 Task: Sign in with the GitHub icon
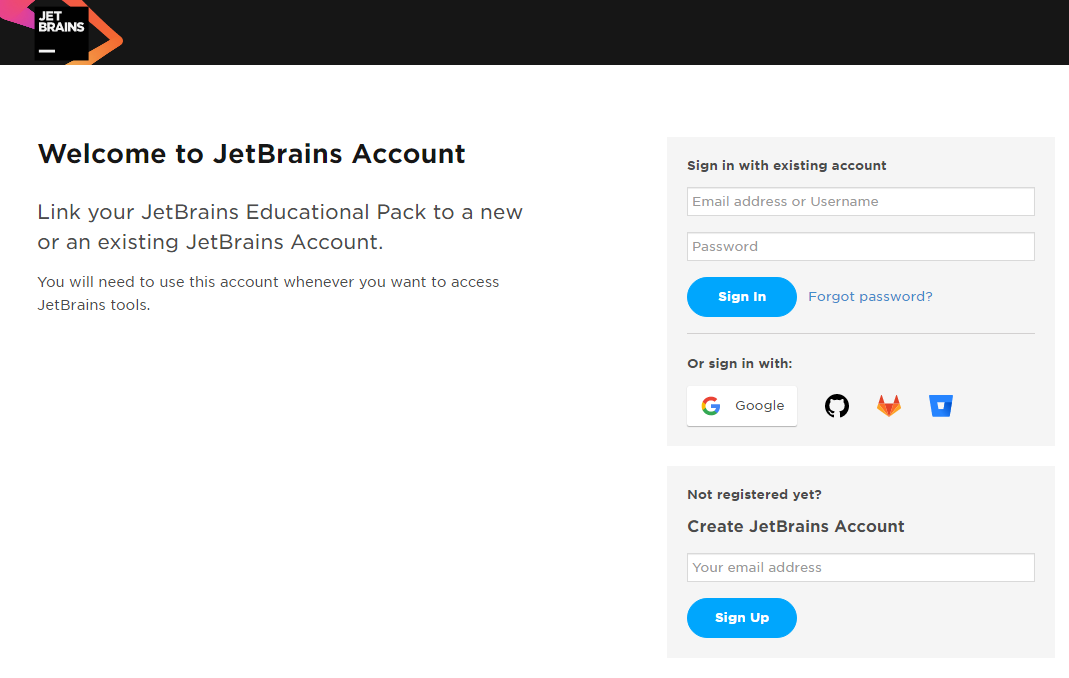pos(837,406)
